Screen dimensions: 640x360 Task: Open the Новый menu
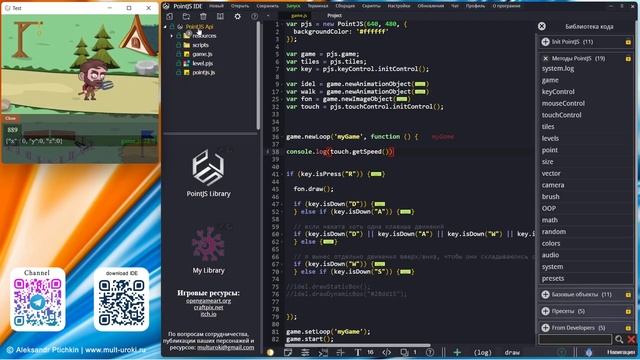216,6
